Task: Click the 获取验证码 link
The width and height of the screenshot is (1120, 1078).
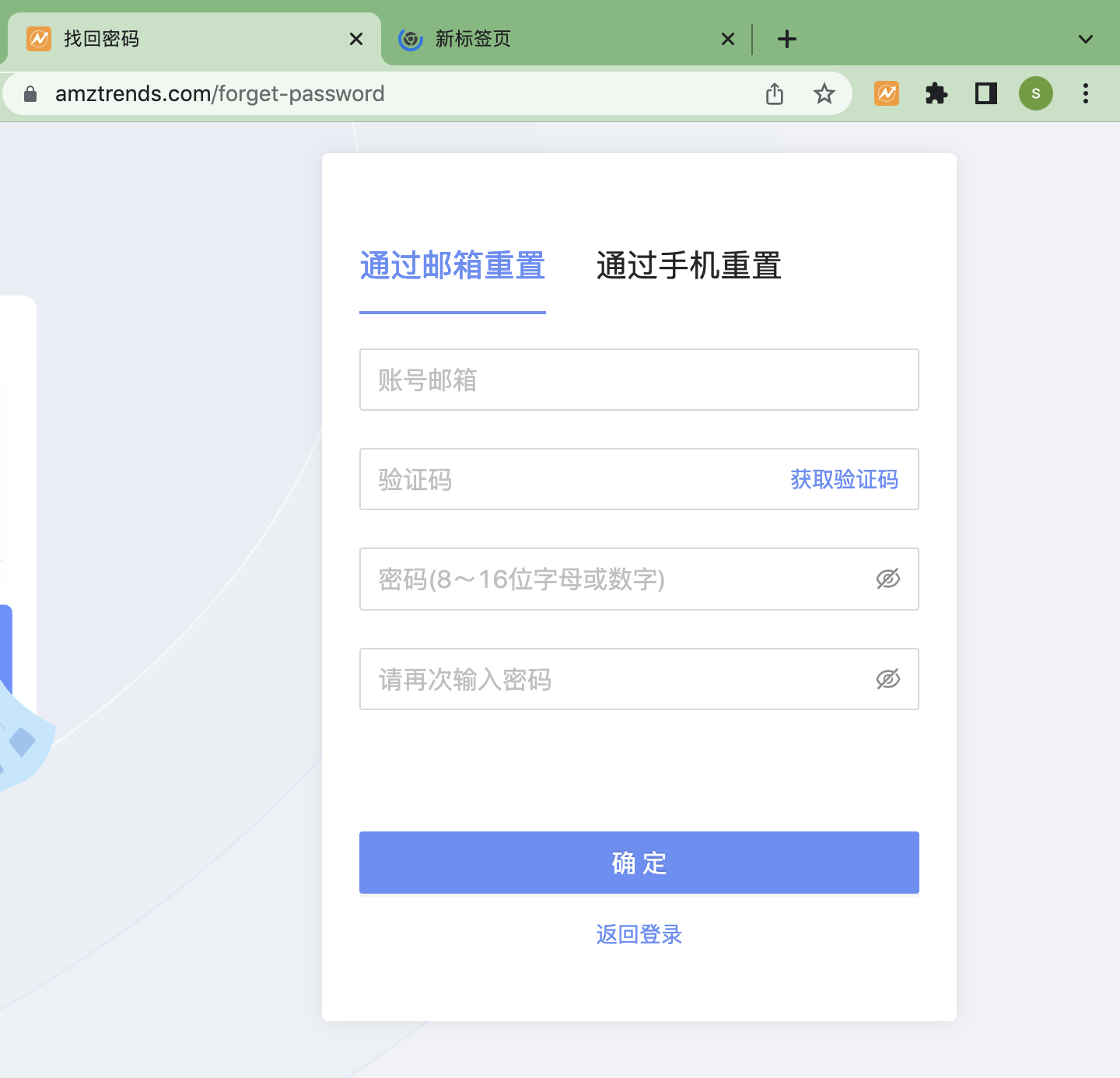Action: coord(844,479)
